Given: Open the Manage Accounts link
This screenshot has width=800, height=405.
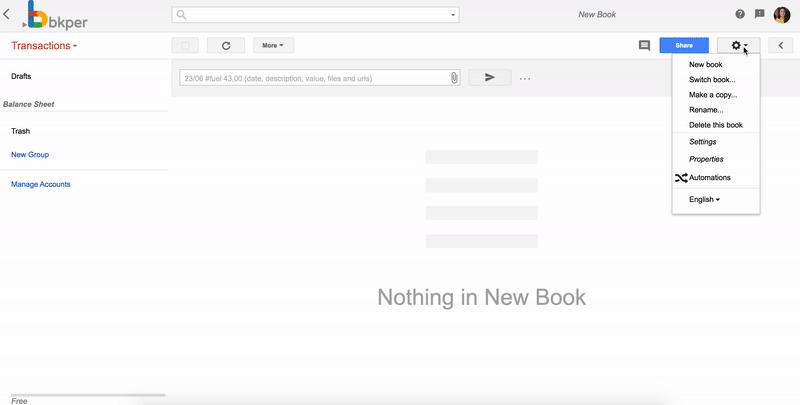Looking at the screenshot, I should pos(41,184).
